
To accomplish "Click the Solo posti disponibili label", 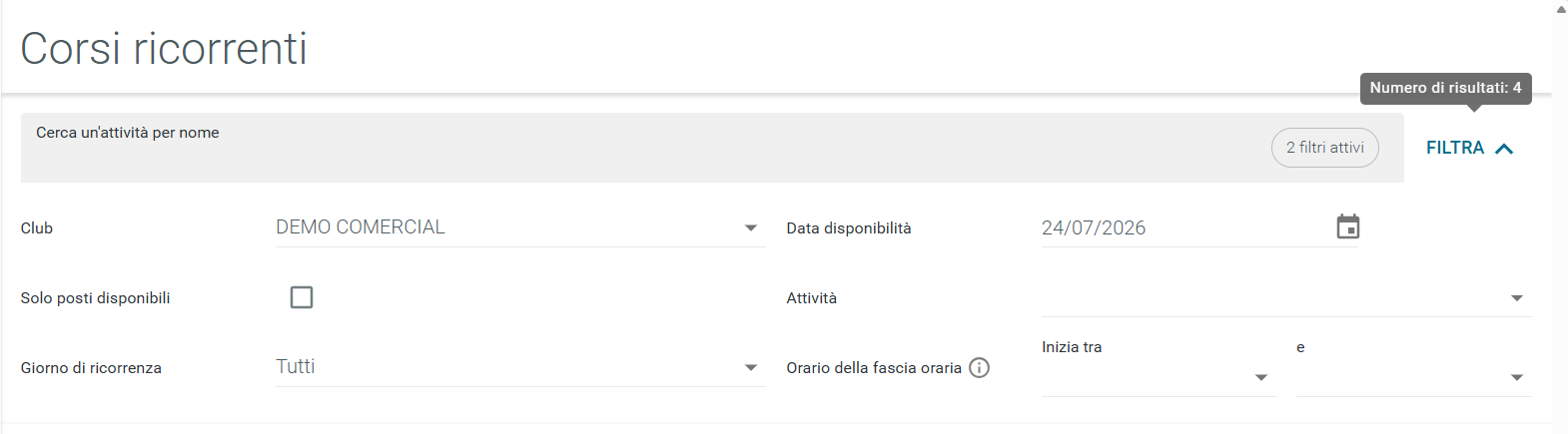I will pyautogui.click(x=95, y=298).
